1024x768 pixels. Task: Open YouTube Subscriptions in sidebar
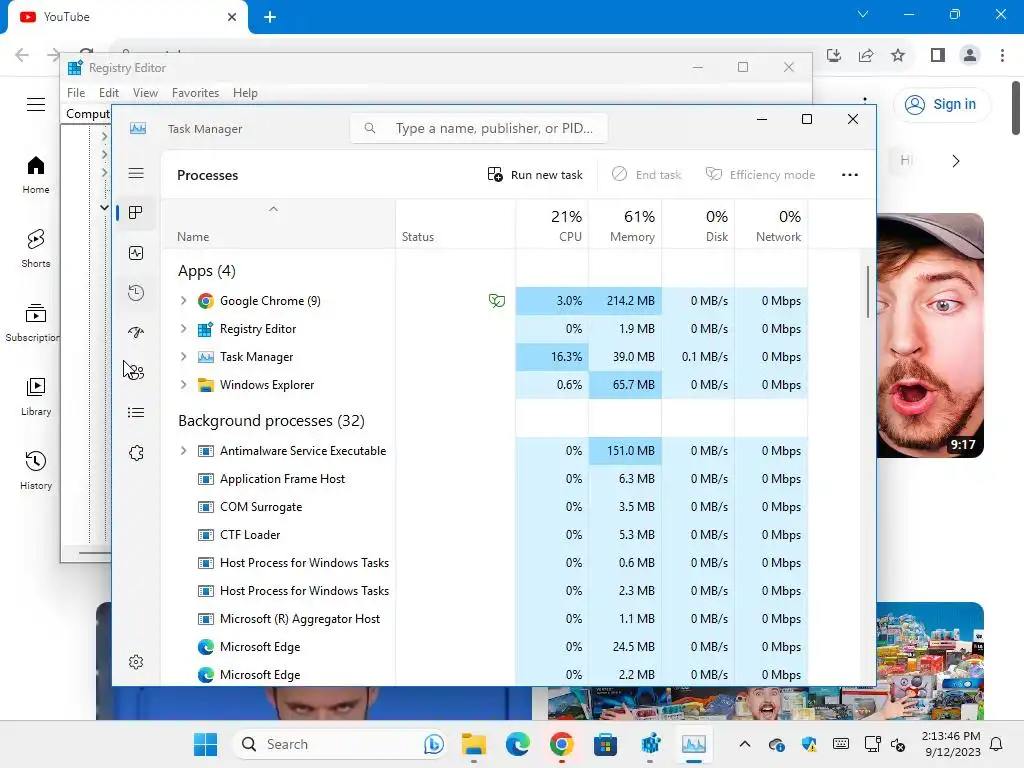pyautogui.click(x=31, y=323)
